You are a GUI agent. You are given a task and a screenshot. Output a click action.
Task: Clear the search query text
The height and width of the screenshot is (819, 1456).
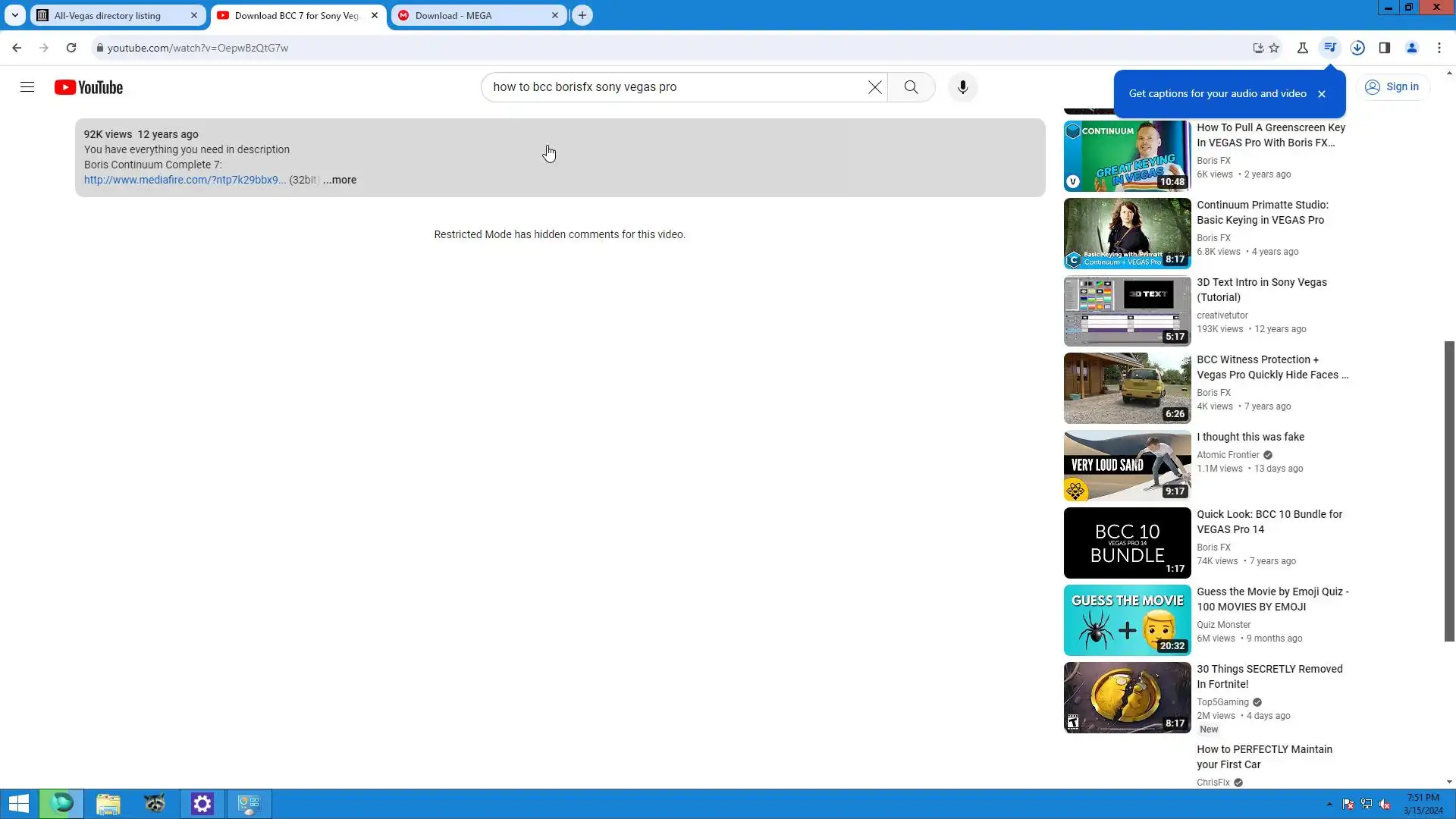[874, 87]
